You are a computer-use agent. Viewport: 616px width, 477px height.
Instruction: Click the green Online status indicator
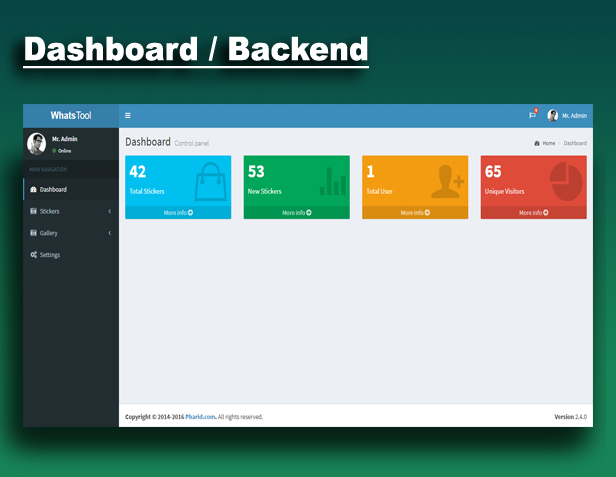pos(54,151)
